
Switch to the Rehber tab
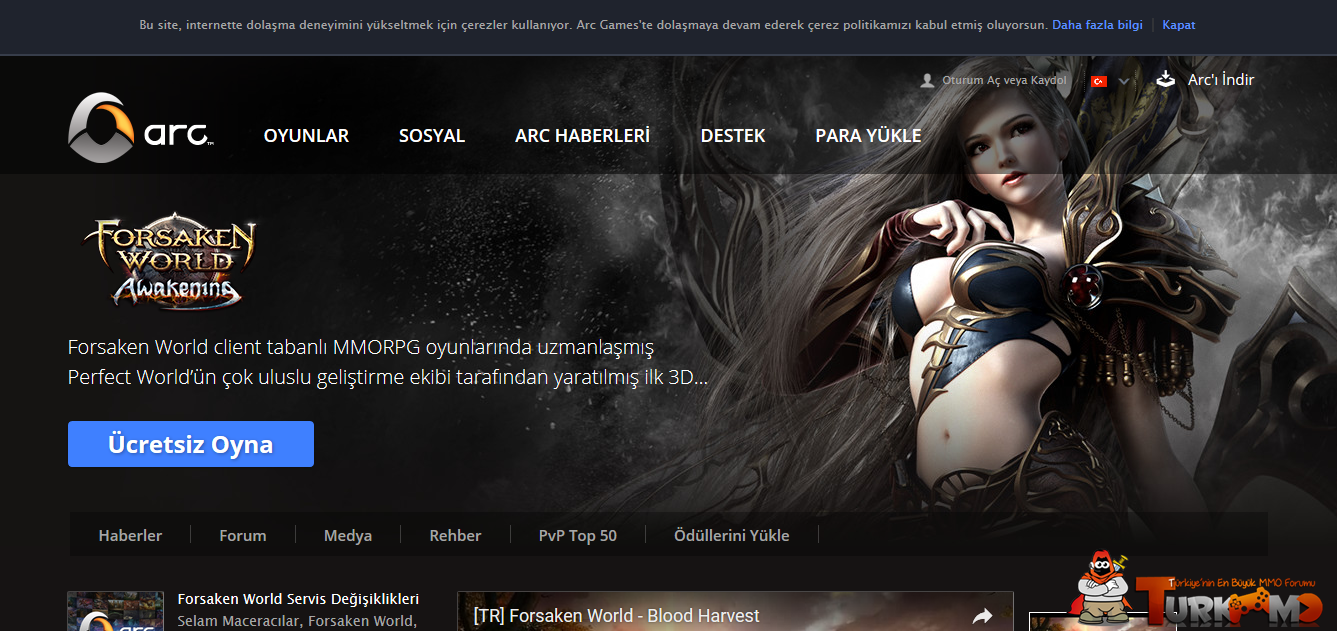tap(455, 535)
